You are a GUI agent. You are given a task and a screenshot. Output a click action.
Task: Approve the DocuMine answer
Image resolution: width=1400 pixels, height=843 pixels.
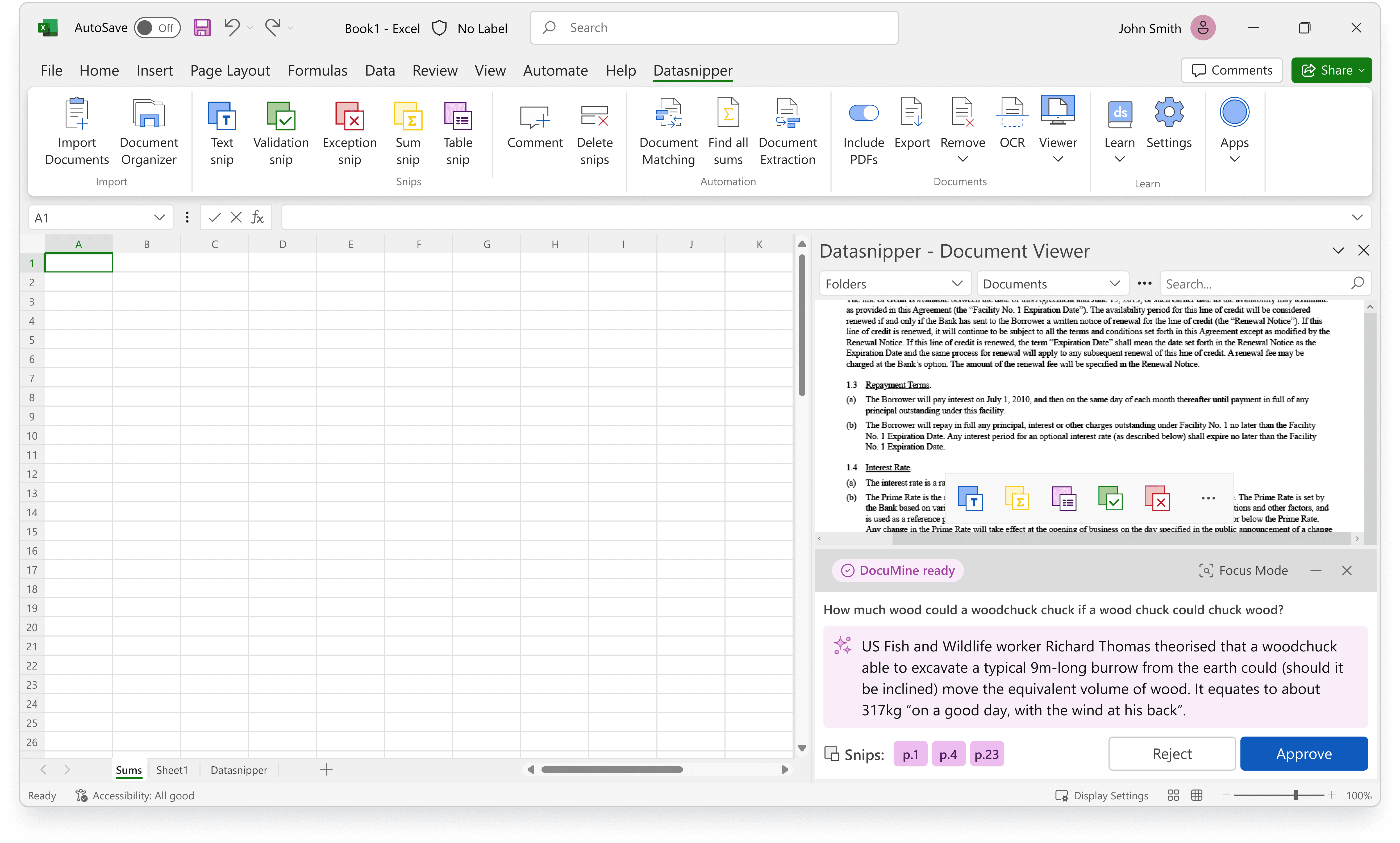(x=1303, y=754)
